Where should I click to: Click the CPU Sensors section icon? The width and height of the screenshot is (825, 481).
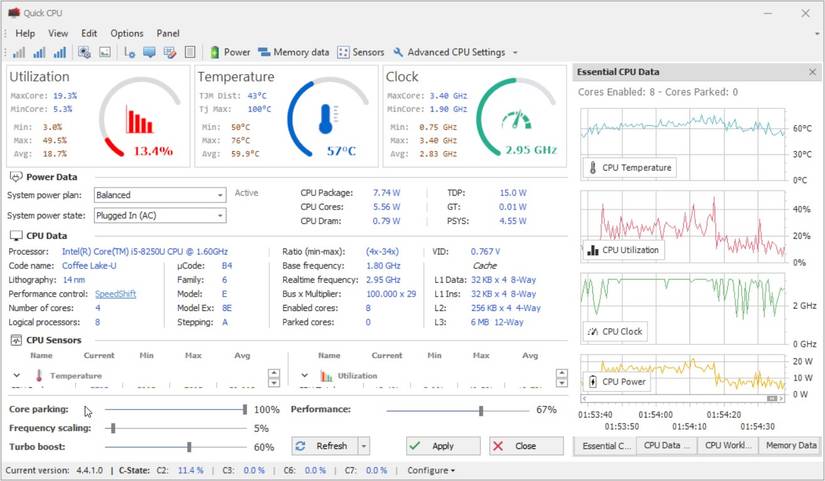[16, 340]
